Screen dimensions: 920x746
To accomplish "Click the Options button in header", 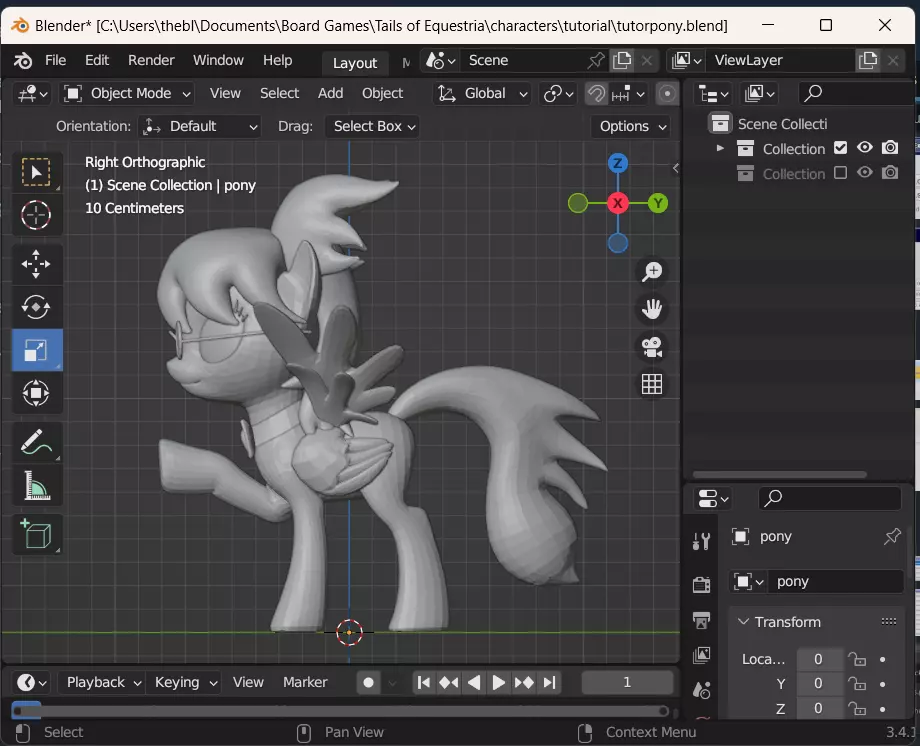I will coord(633,126).
